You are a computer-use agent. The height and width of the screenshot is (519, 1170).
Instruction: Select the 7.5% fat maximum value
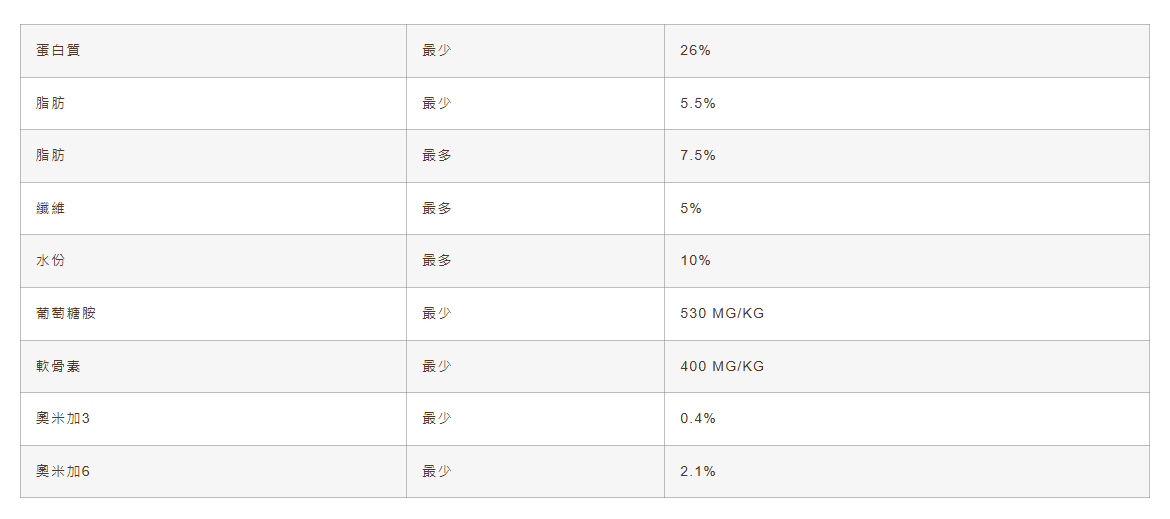[698, 155]
